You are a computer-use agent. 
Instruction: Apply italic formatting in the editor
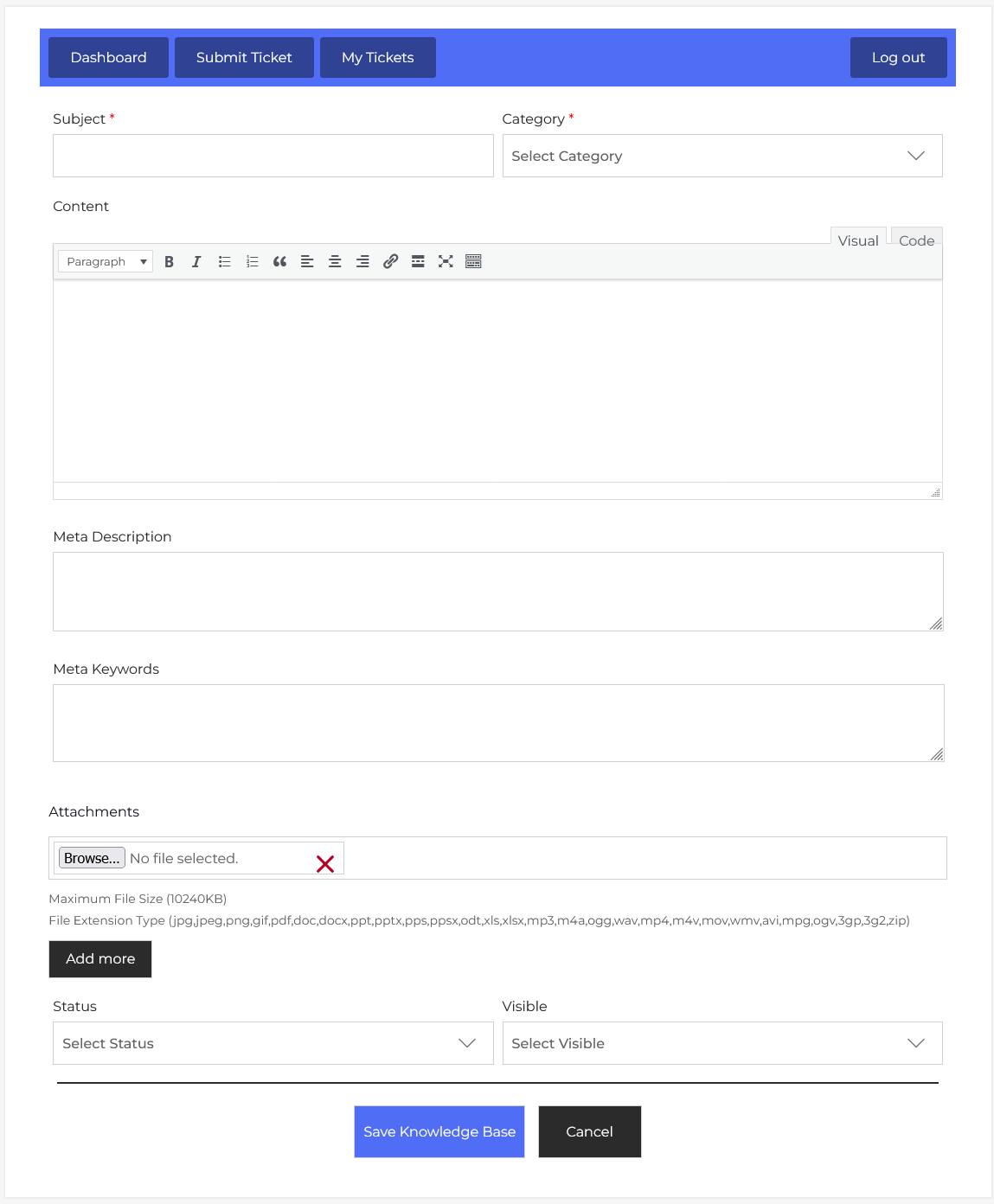[196, 262]
